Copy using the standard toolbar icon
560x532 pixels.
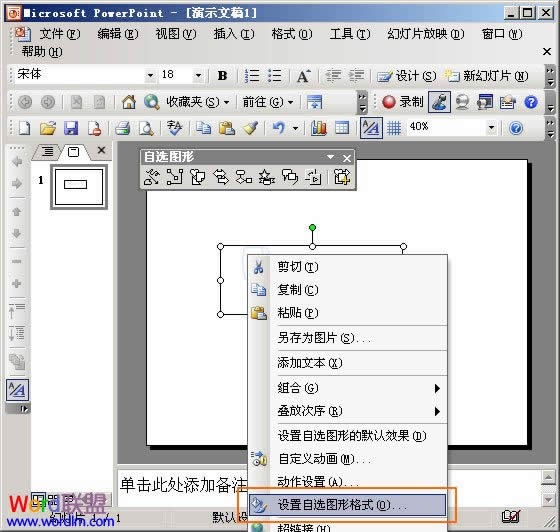click(x=203, y=128)
